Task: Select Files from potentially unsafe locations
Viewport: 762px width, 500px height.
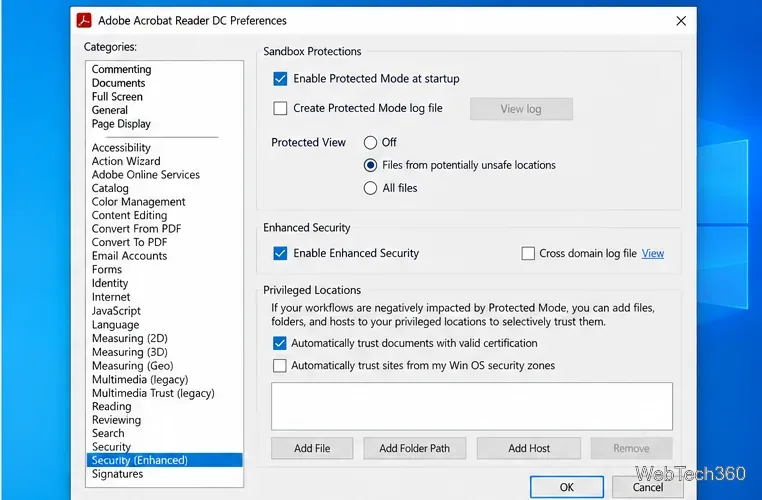Action: coord(370,165)
